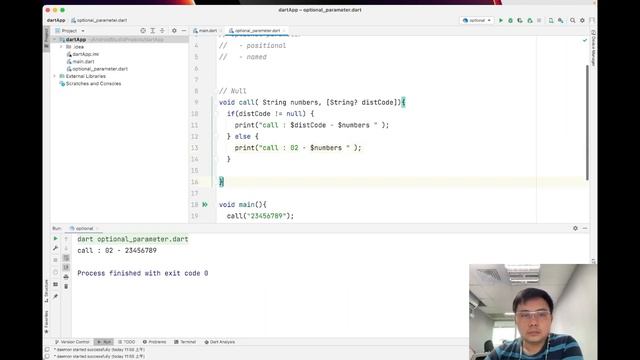640x360 pixels.
Task: Select the optional_parameter.dart editor tab
Action: click(x=256, y=31)
